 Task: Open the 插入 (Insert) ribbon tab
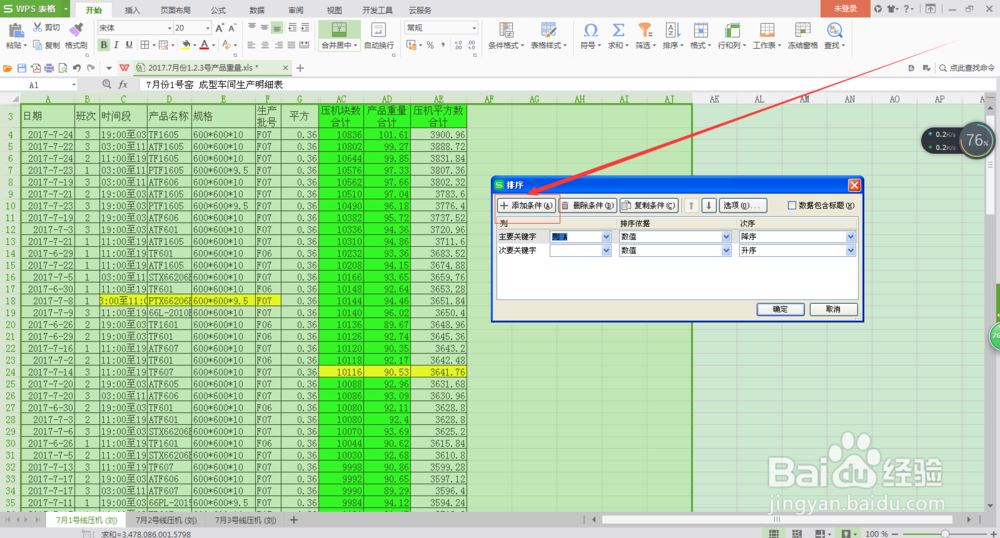pyautogui.click(x=132, y=10)
